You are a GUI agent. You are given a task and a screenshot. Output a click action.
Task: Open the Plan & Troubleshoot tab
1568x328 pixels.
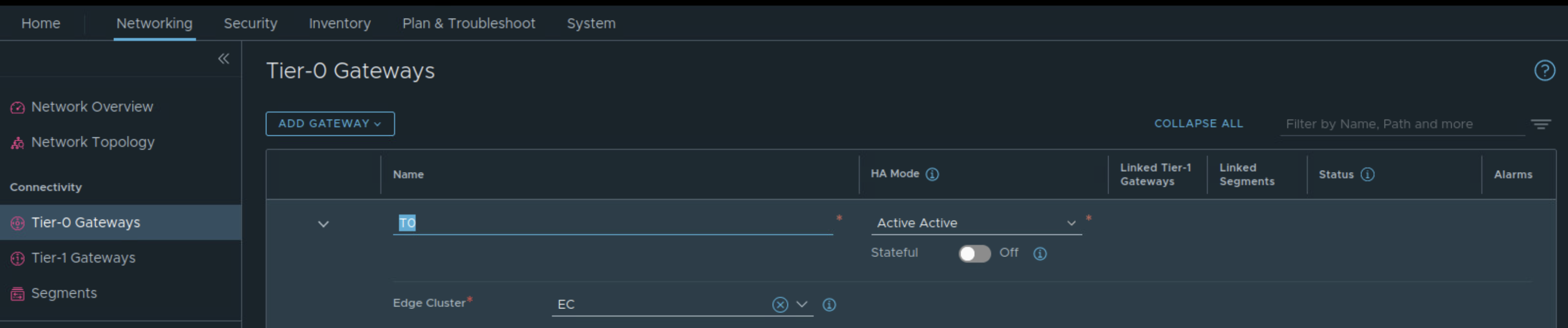468,23
